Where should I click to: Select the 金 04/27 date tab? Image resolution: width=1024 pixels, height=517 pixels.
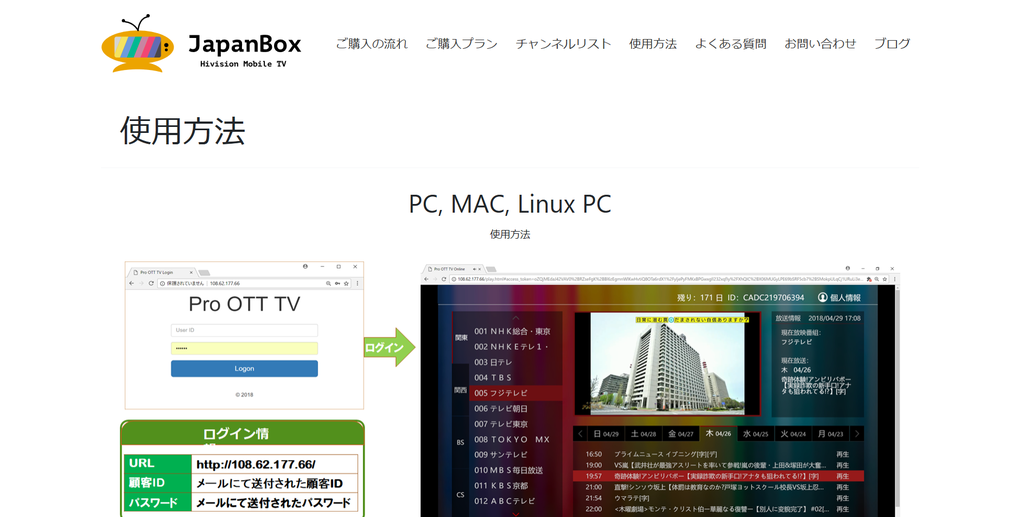(681, 434)
